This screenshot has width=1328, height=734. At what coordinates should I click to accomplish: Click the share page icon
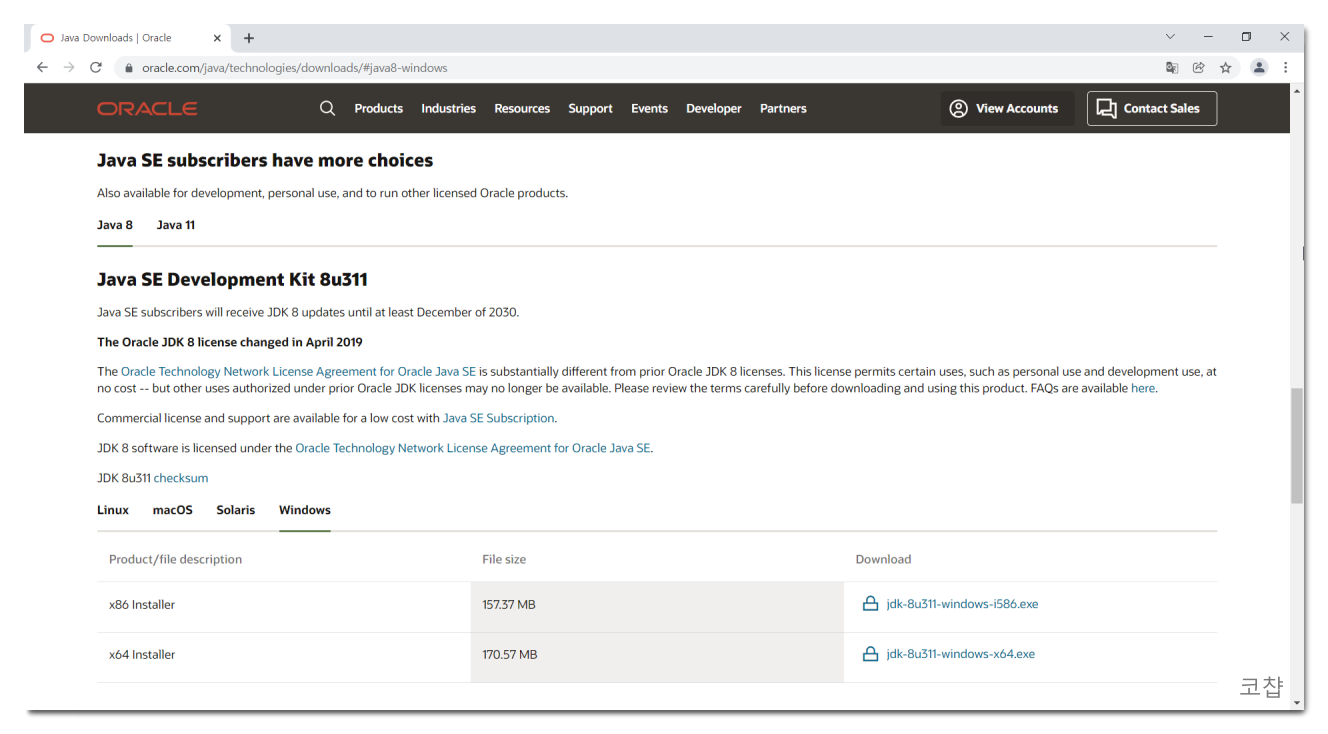click(1198, 67)
